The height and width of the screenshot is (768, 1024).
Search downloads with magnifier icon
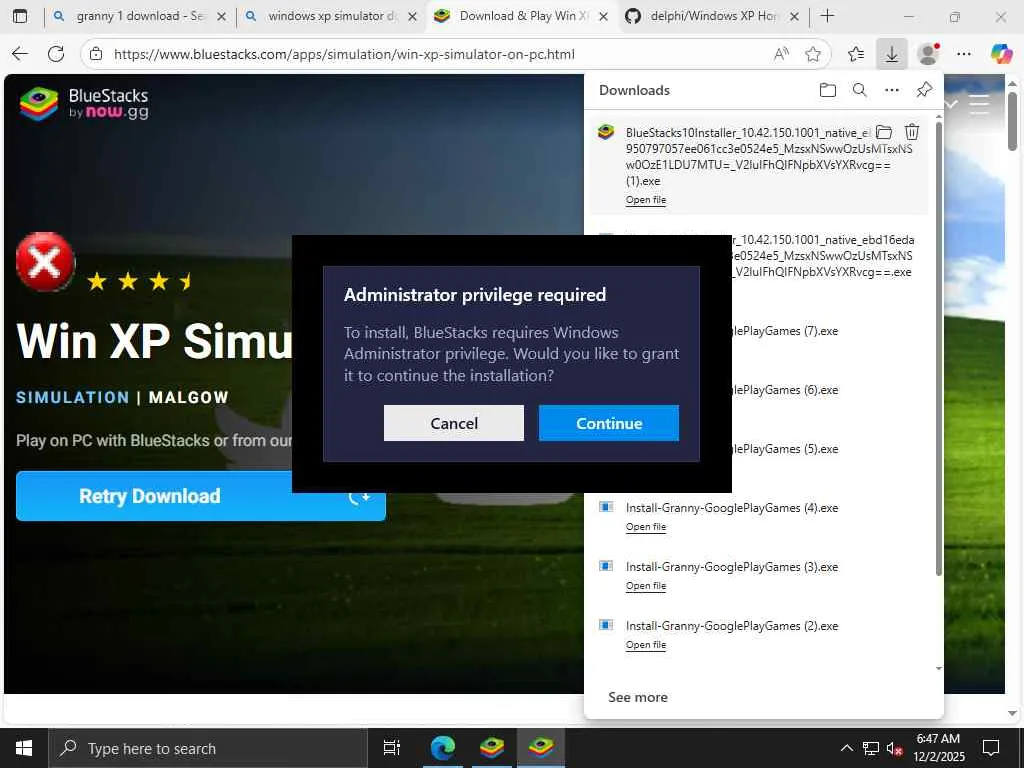coord(859,90)
